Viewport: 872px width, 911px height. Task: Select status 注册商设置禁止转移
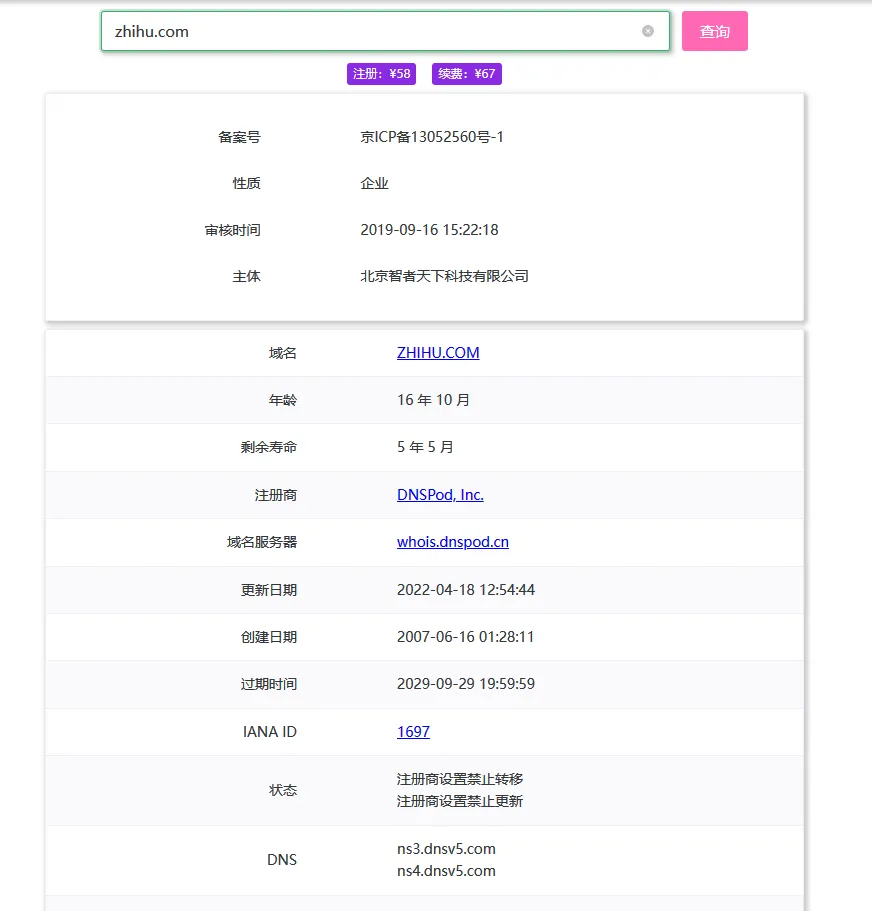[x=460, y=779]
